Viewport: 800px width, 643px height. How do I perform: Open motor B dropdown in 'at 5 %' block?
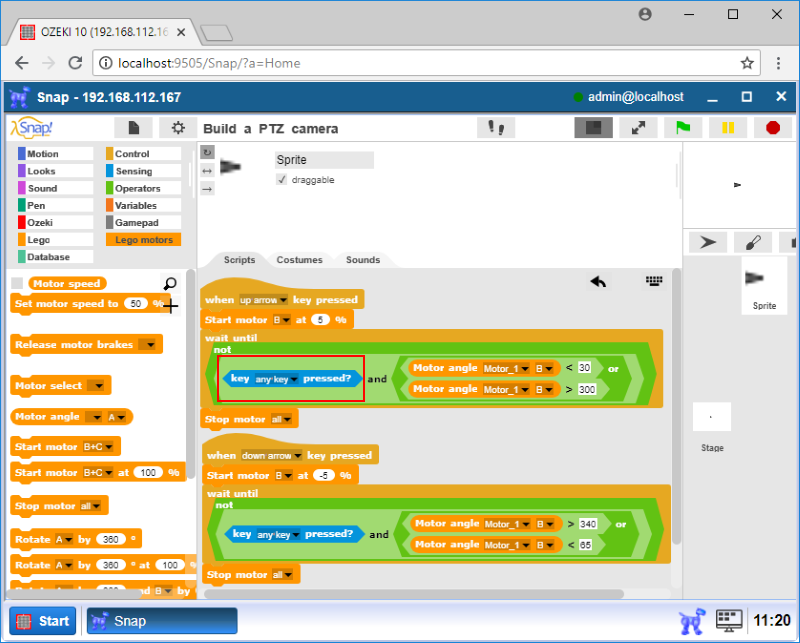coord(282,320)
